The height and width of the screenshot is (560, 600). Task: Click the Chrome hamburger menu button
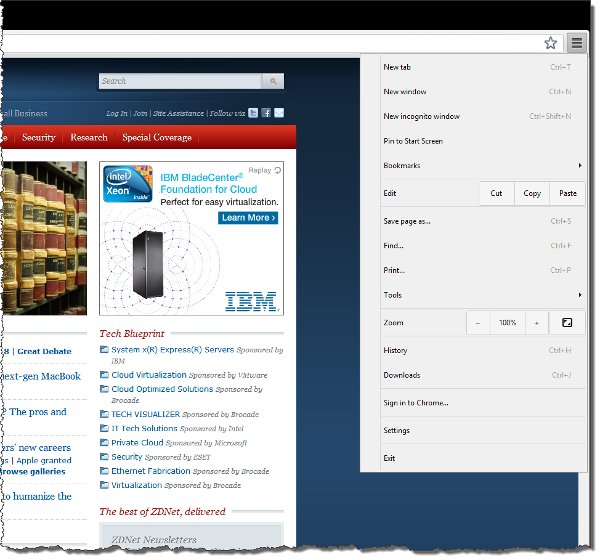(x=576, y=43)
